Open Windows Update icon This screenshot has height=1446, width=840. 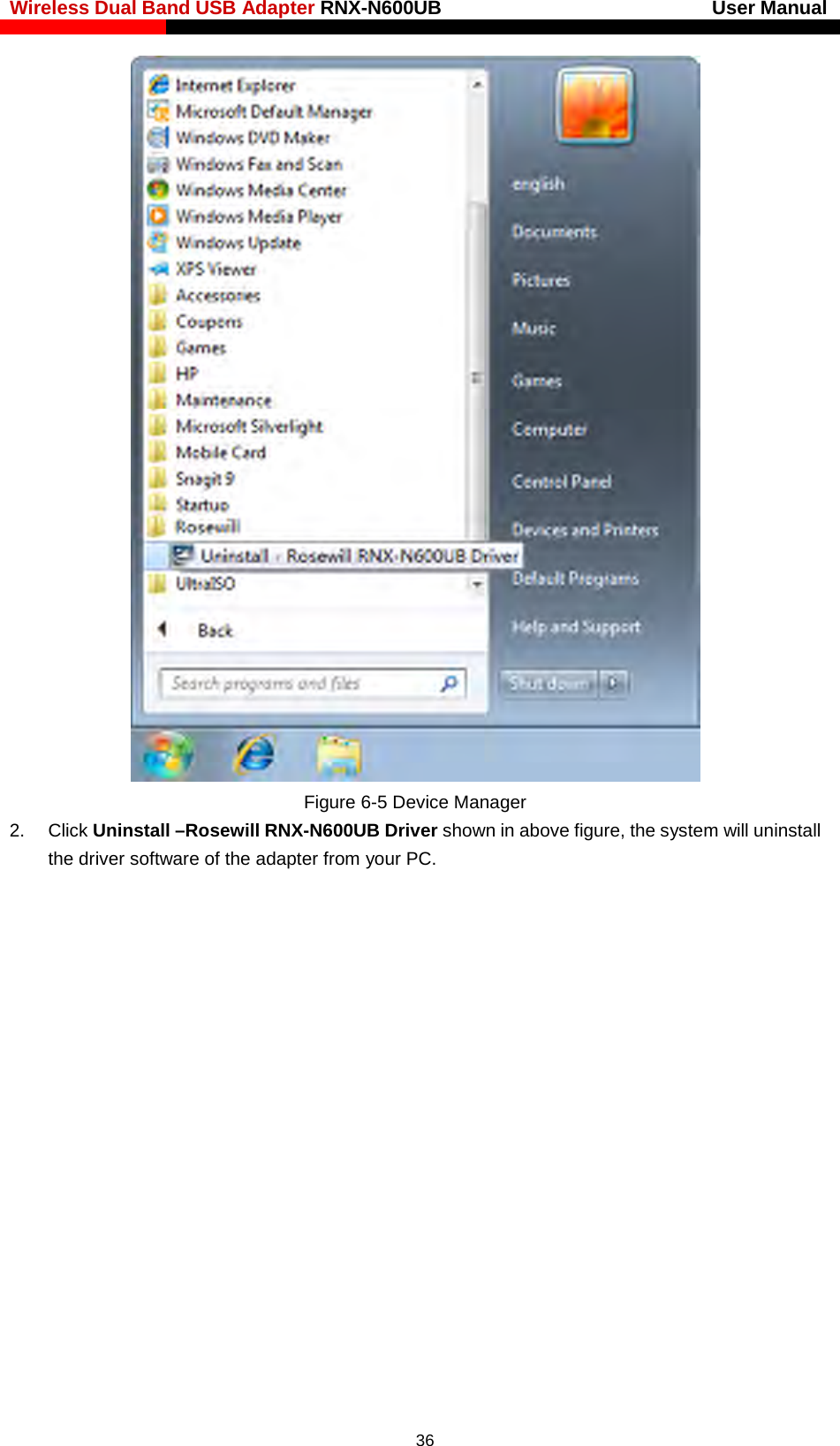(x=158, y=242)
